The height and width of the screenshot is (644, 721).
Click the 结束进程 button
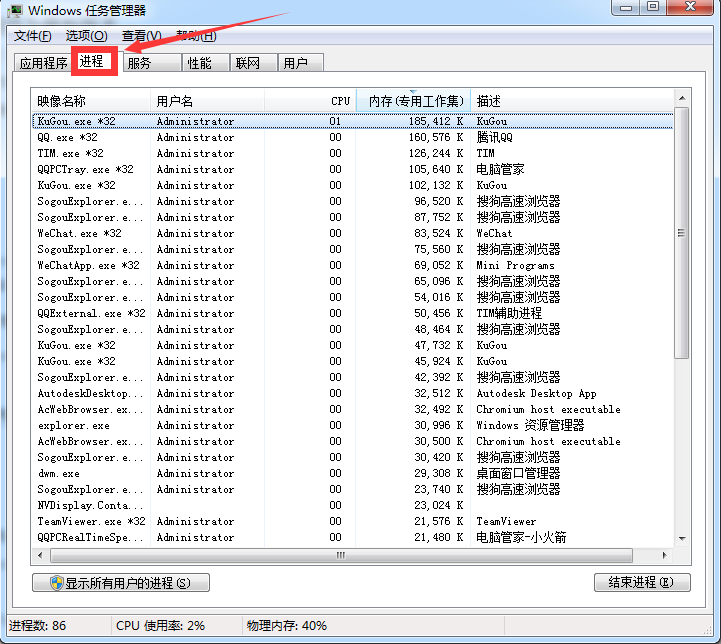642,582
